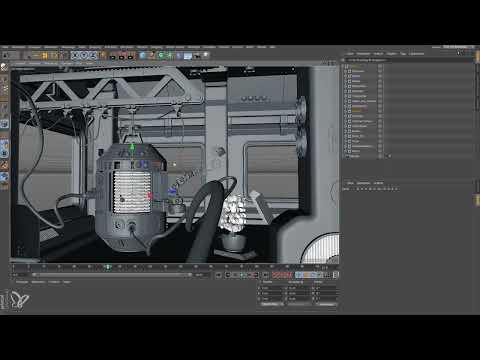Click the preview range slider right handle
480x360 pixels.
pyautogui.click(x=190, y=275)
